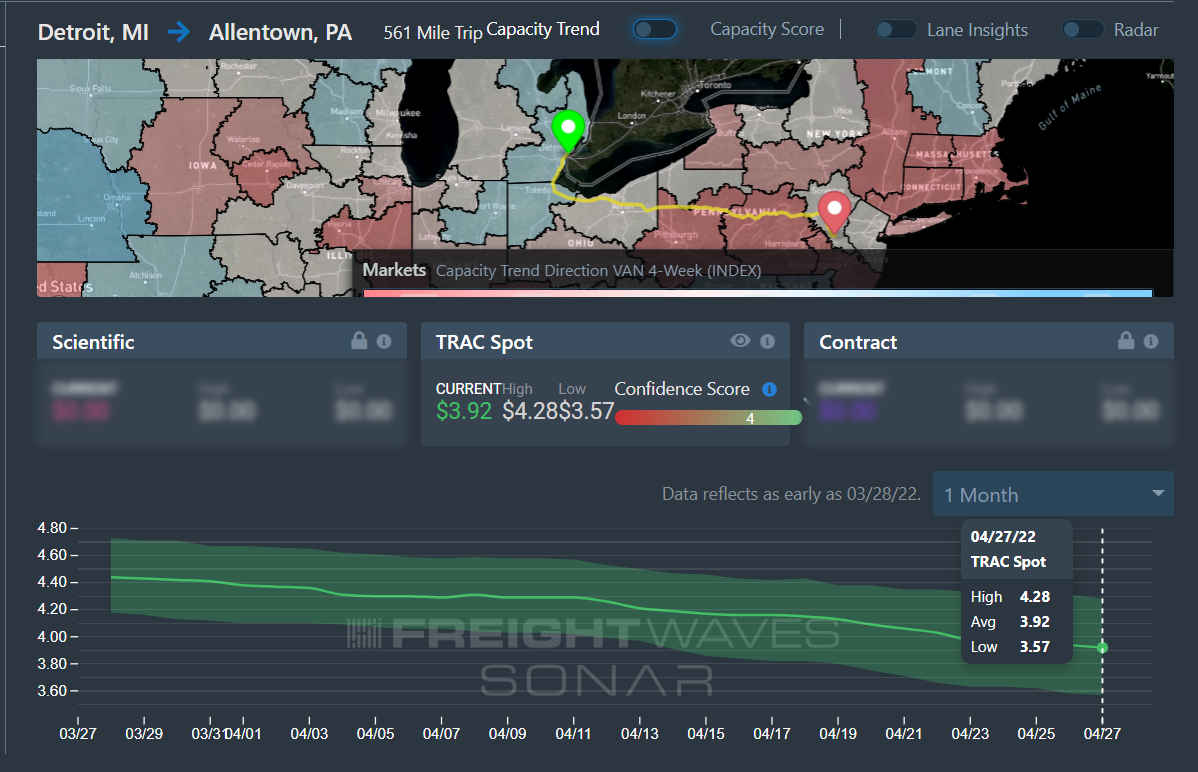
Task: Open the Scientific panel info icon
Action: tap(384, 342)
